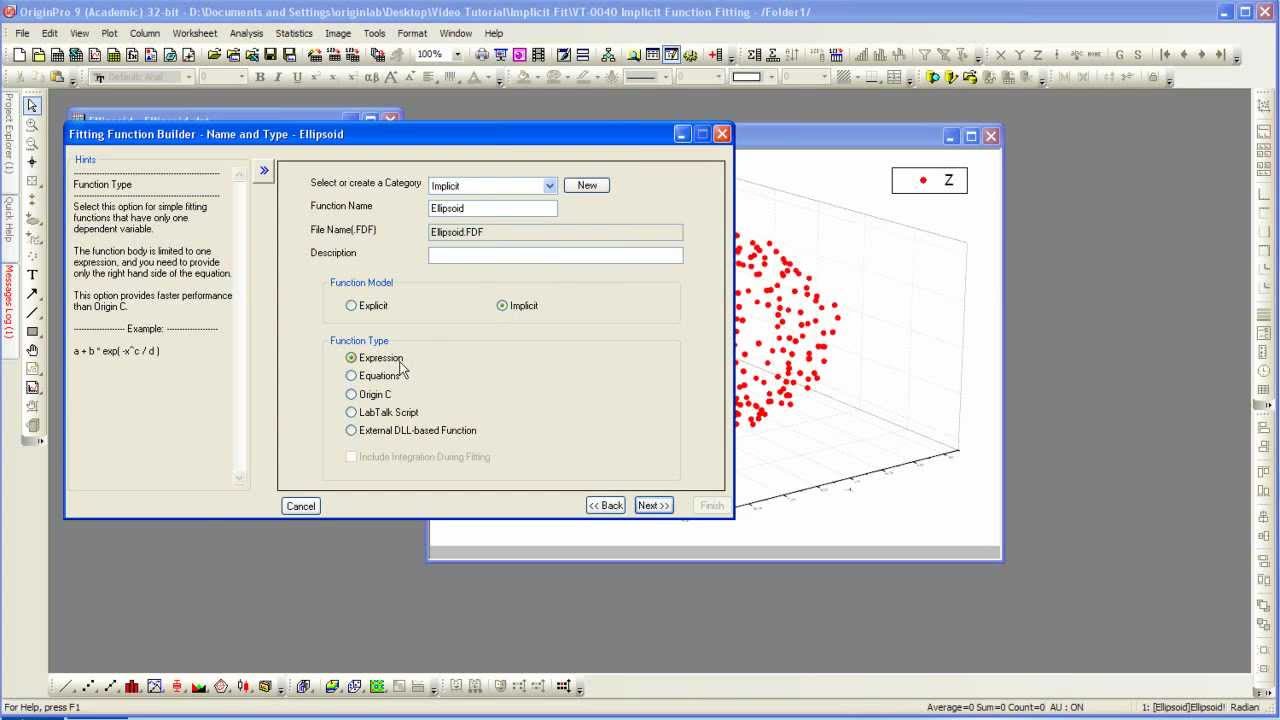Viewport: 1280px width, 720px height.
Task: Click the New Project toolbar icon
Action: (x=19, y=55)
